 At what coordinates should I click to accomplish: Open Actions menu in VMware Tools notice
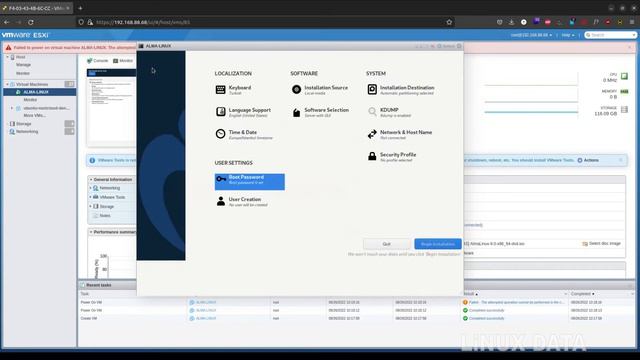(588, 160)
